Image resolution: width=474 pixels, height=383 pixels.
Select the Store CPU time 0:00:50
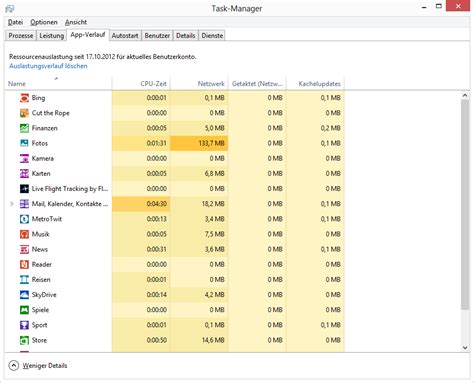point(157,340)
